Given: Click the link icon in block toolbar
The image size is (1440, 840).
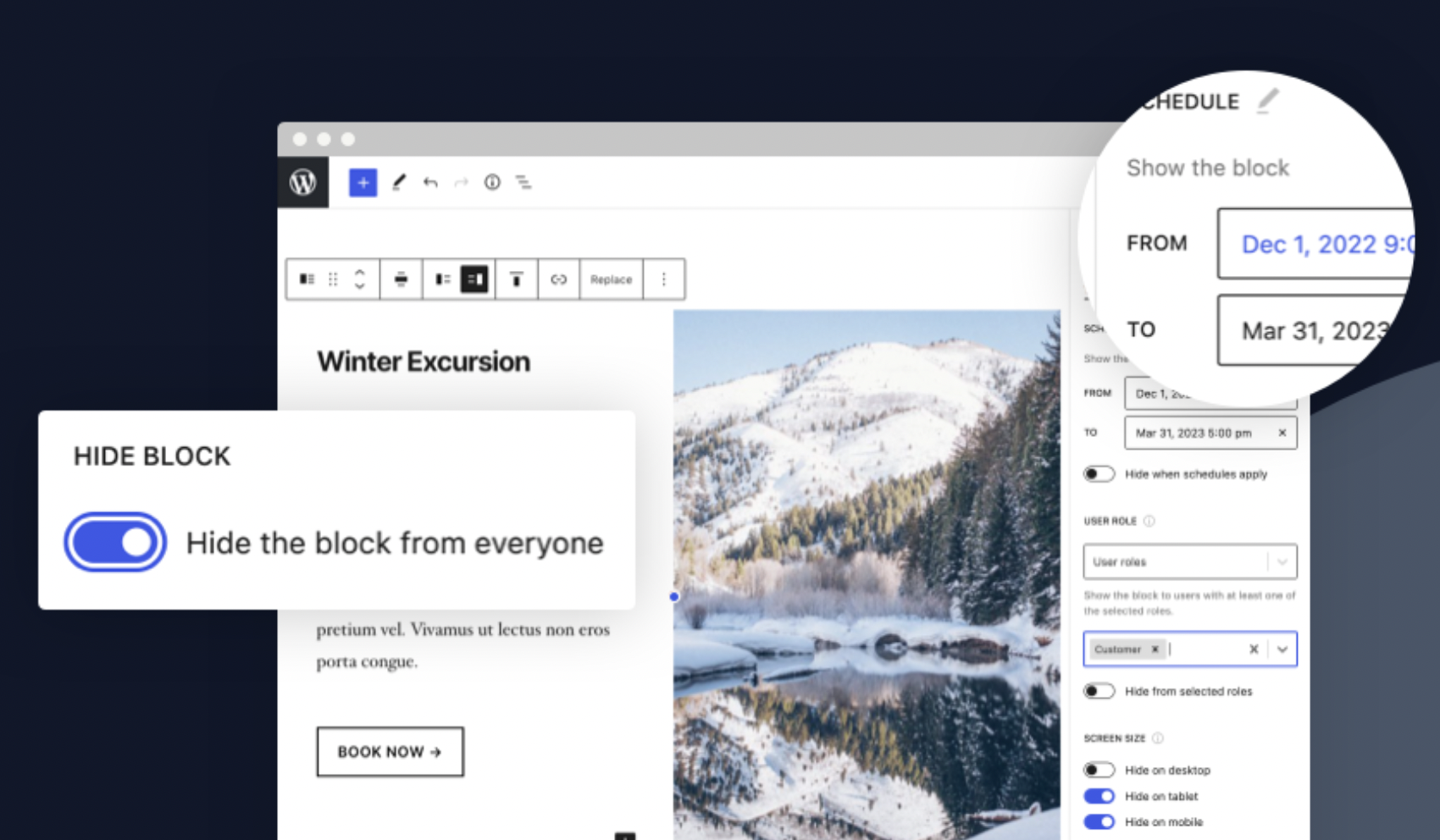Looking at the screenshot, I should click(558, 279).
